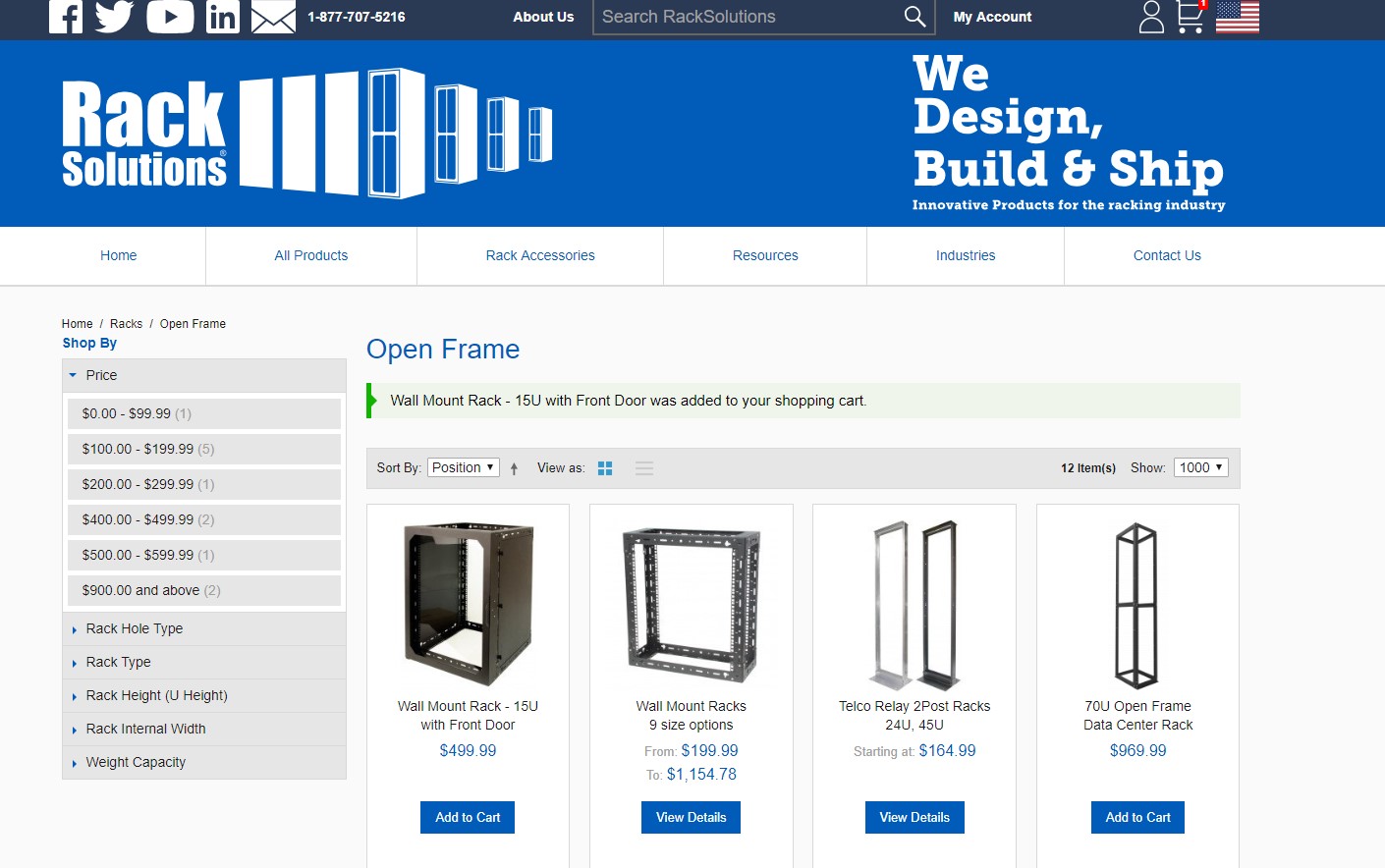The image size is (1385, 868).
Task: Open the shopping cart icon
Action: 1191,17
